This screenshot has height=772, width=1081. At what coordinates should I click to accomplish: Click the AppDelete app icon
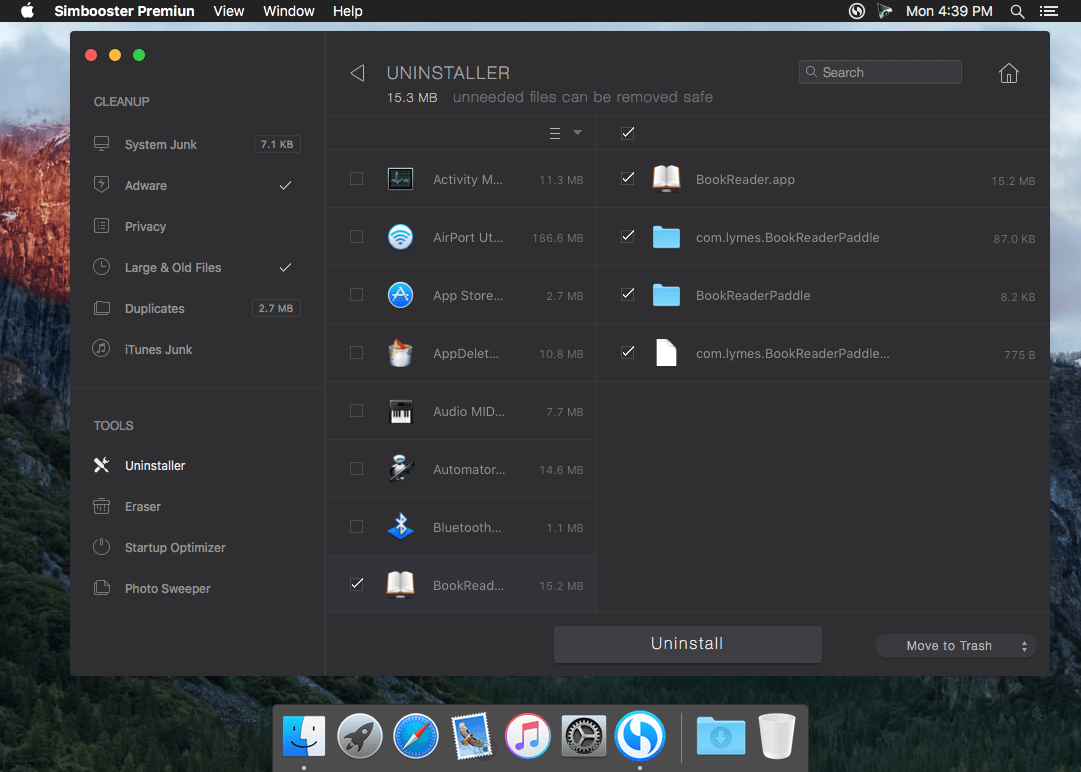[401, 353]
